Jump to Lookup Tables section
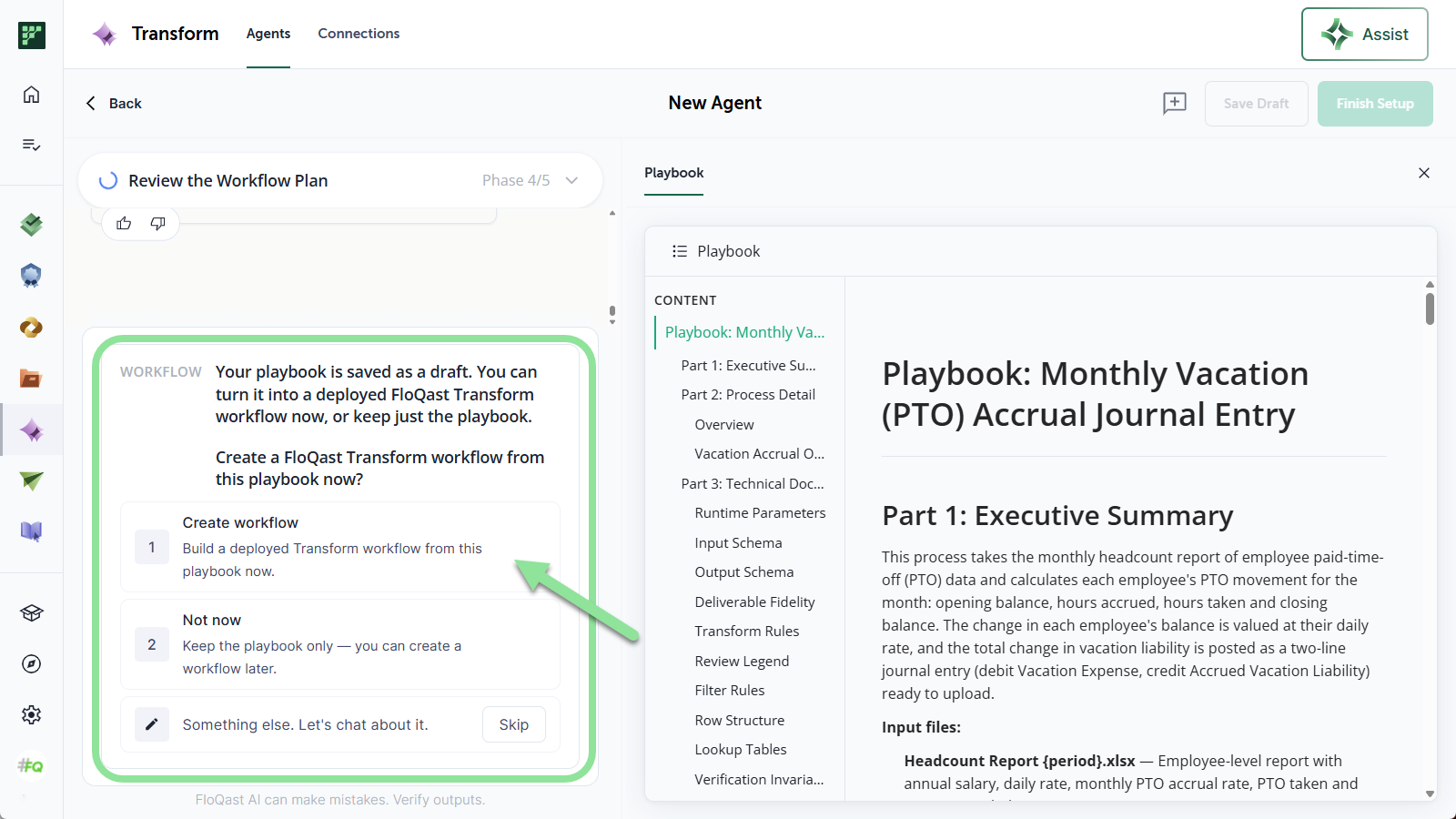The height and width of the screenshot is (819, 1456). point(741,749)
